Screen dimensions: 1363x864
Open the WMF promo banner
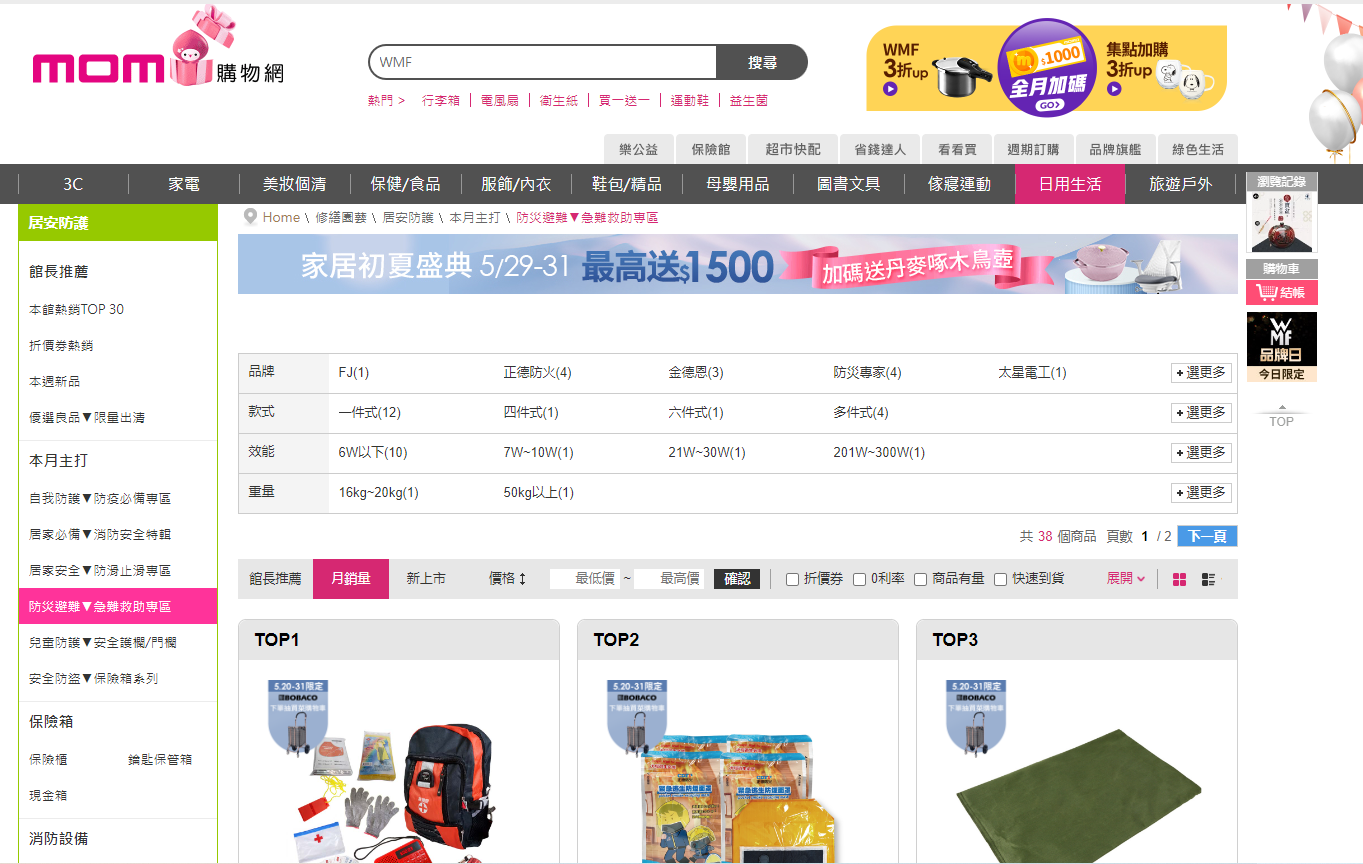1046,67
